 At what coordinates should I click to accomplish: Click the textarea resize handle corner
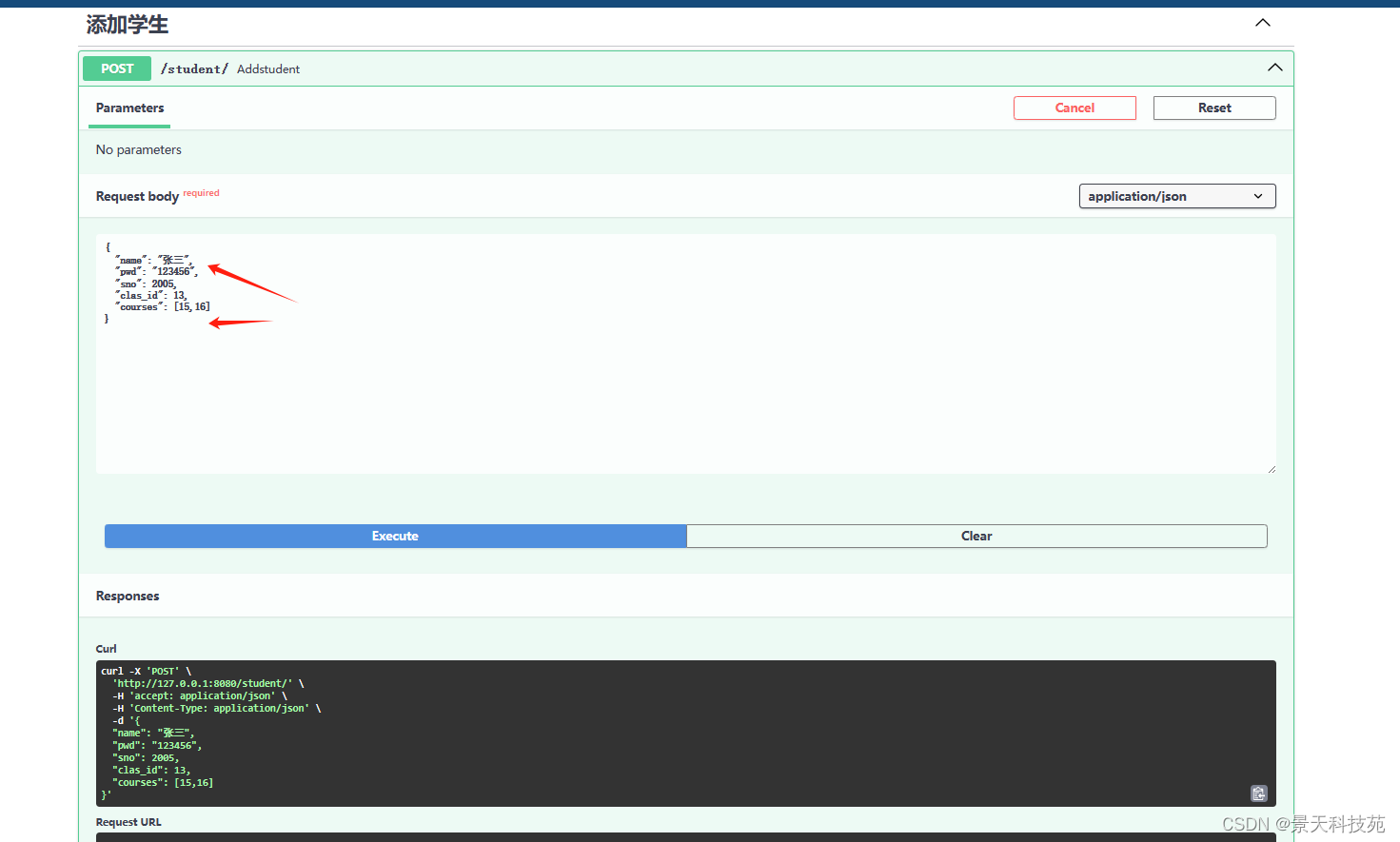pyautogui.click(x=1271, y=468)
